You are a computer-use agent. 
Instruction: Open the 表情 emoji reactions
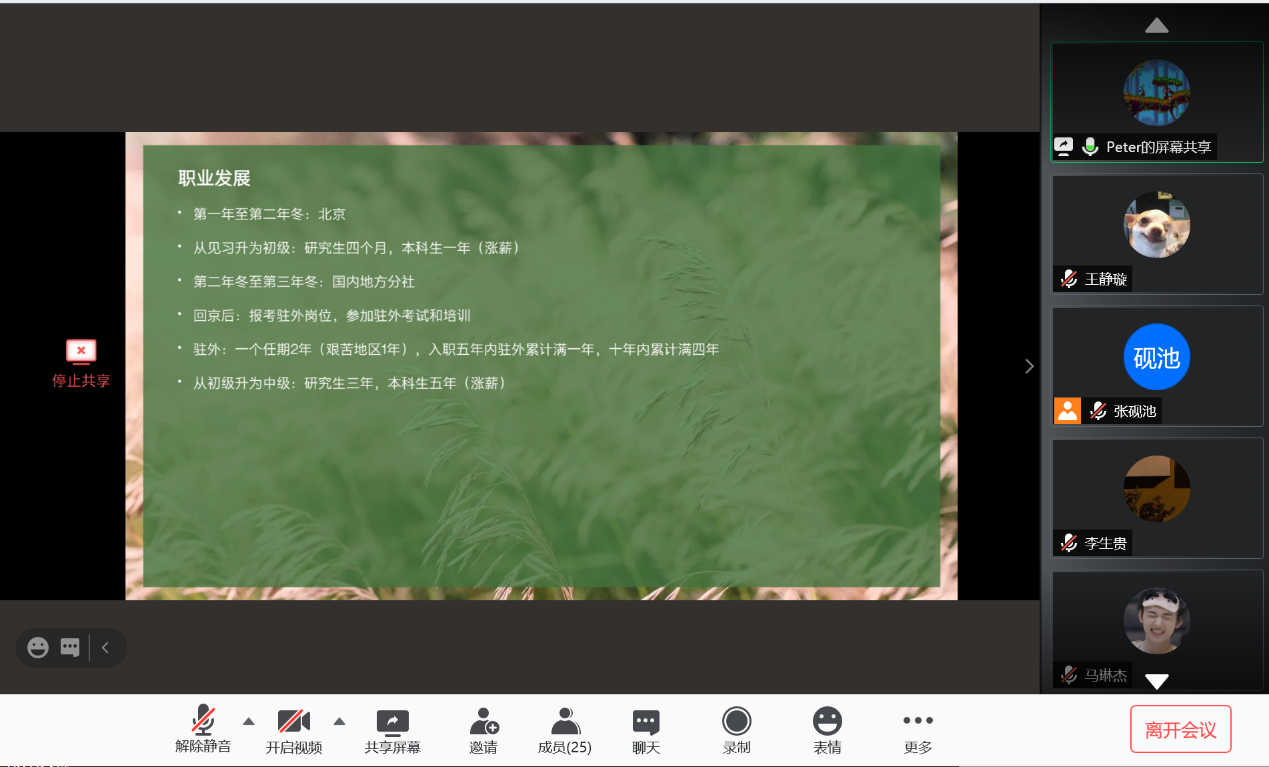(827, 729)
